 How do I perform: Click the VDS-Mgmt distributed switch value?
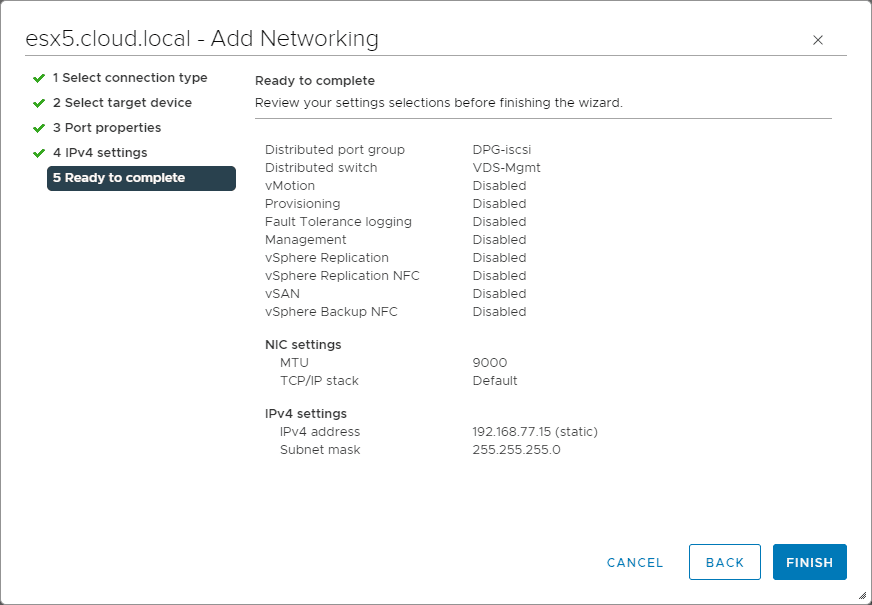click(x=506, y=168)
